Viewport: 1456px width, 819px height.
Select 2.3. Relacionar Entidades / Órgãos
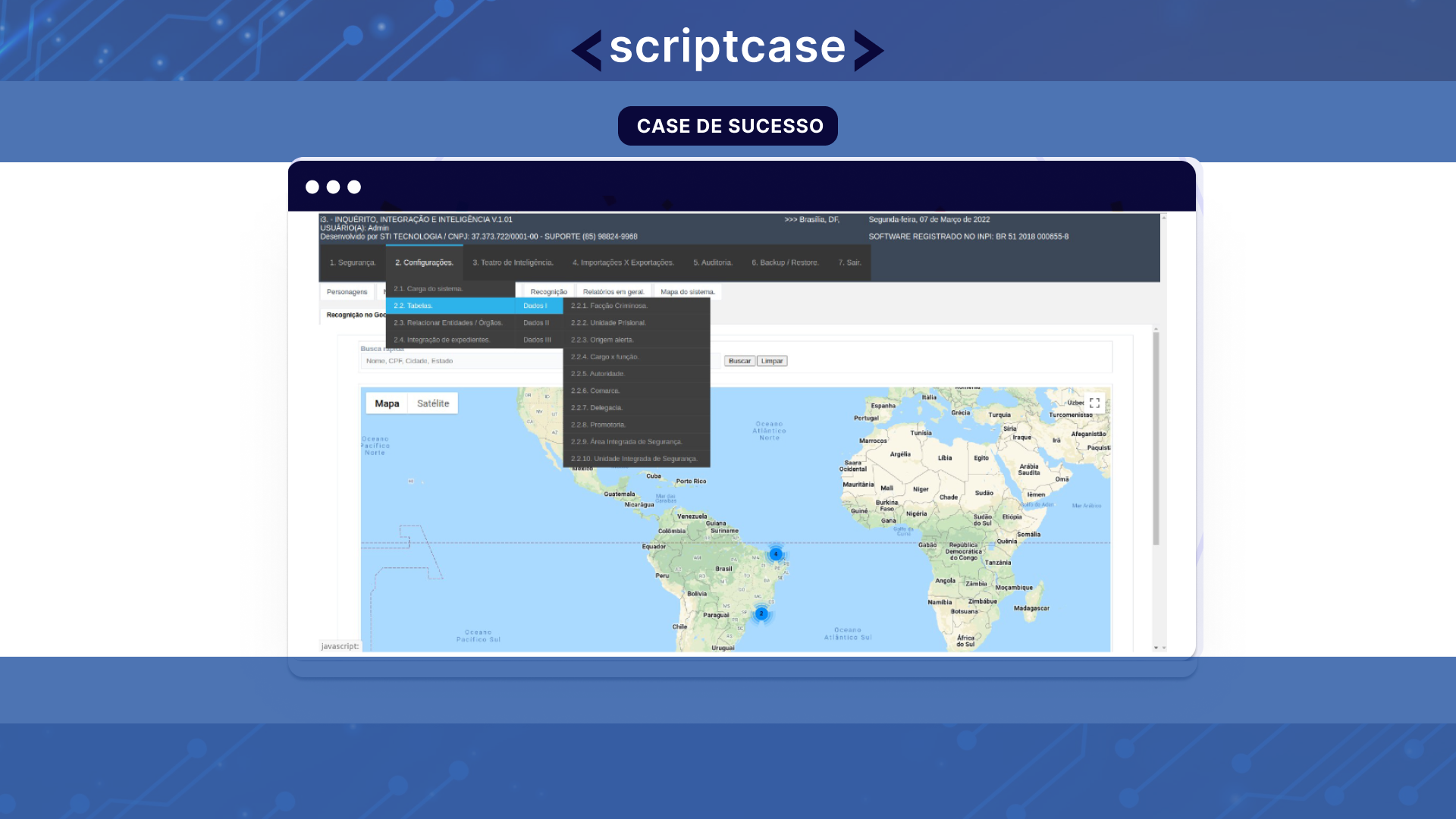(450, 323)
